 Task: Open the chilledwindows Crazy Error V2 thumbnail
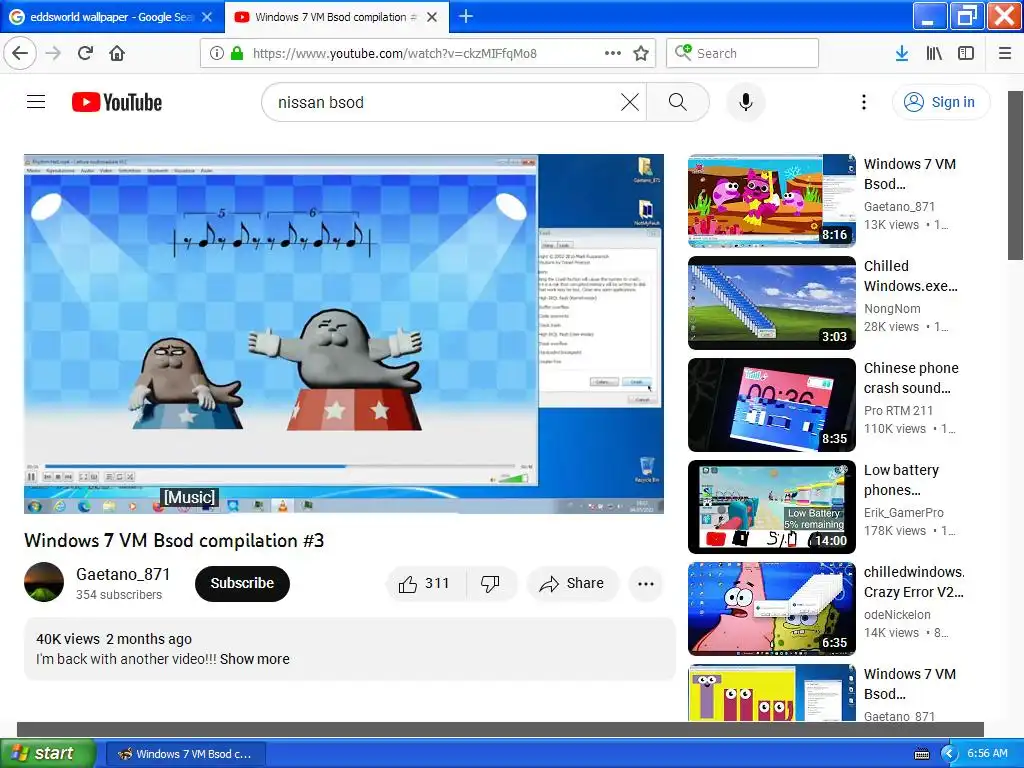click(772, 609)
